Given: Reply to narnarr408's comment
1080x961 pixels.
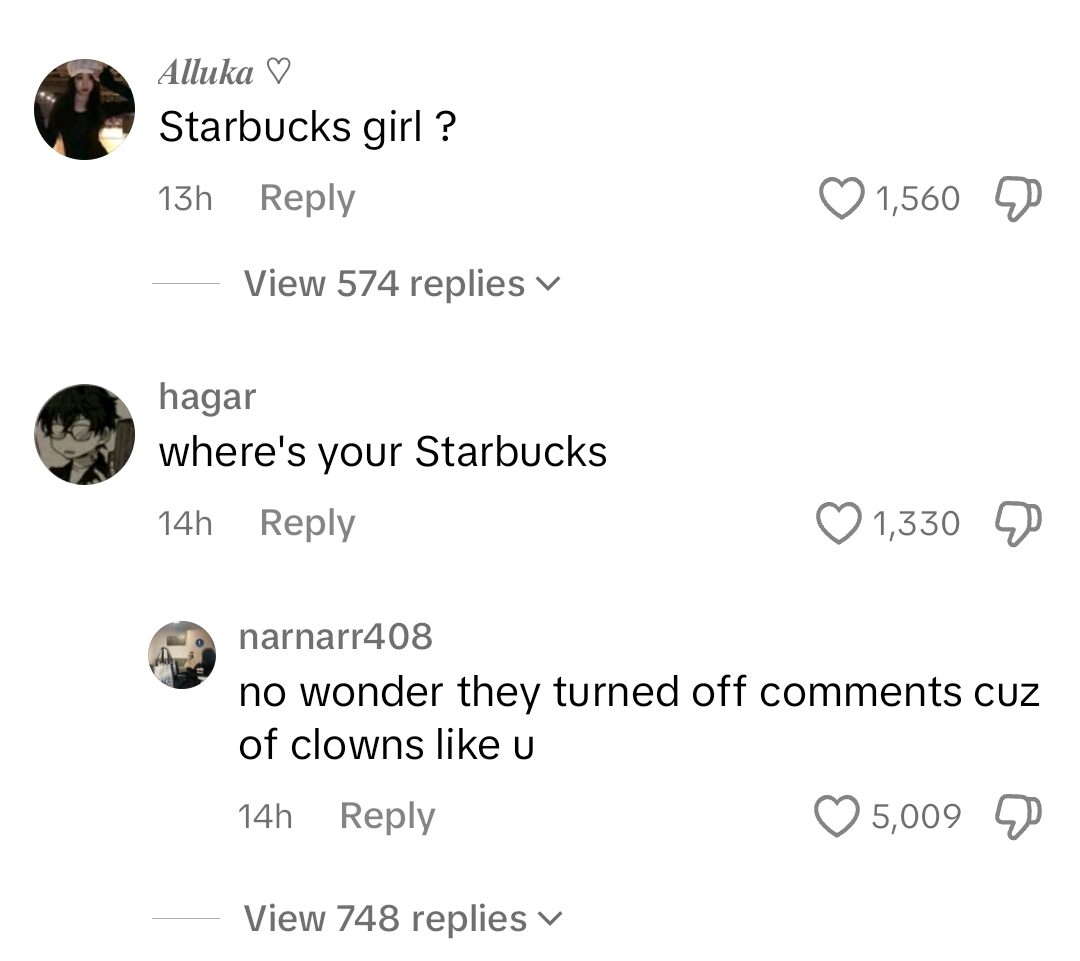Looking at the screenshot, I should [x=387, y=815].
